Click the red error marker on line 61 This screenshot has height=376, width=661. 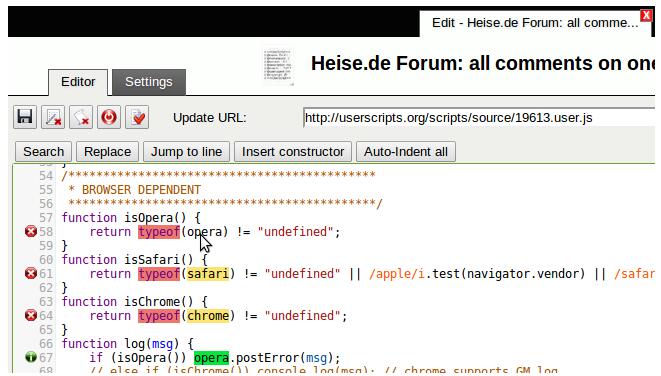click(31, 274)
